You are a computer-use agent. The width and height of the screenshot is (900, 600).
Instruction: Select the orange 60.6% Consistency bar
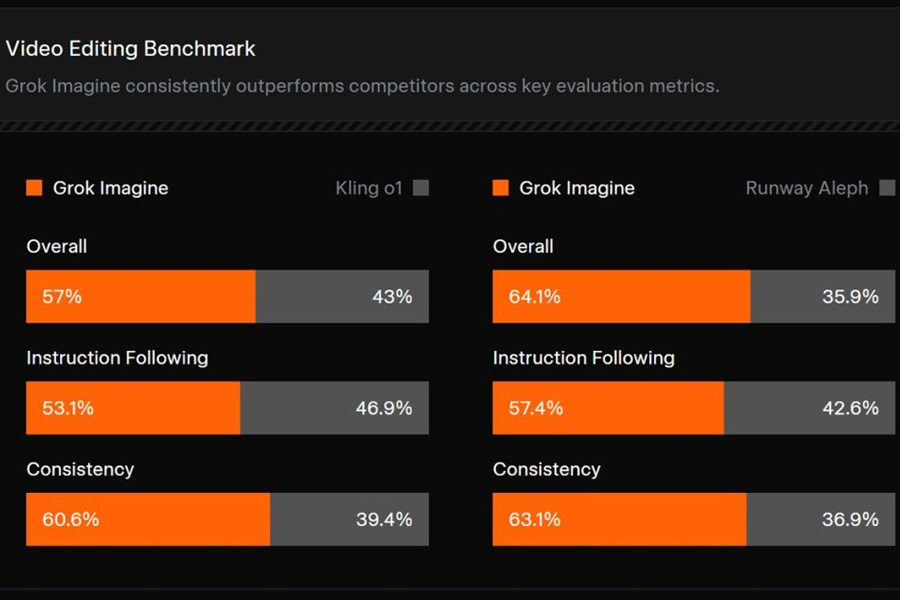pyautogui.click(x=148, y=519)
